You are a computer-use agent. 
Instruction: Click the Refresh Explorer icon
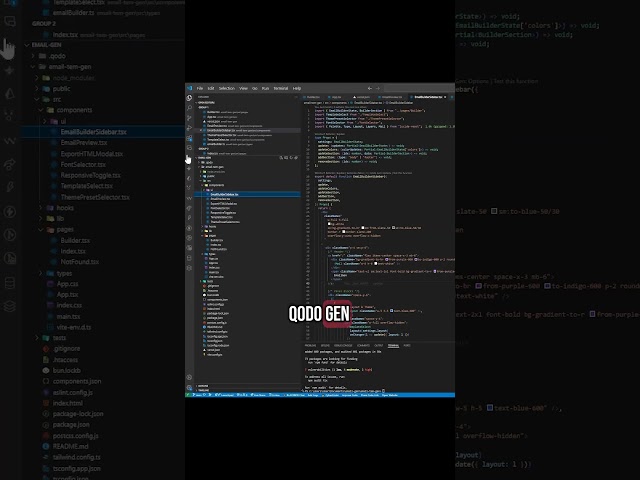pos(291,158)
